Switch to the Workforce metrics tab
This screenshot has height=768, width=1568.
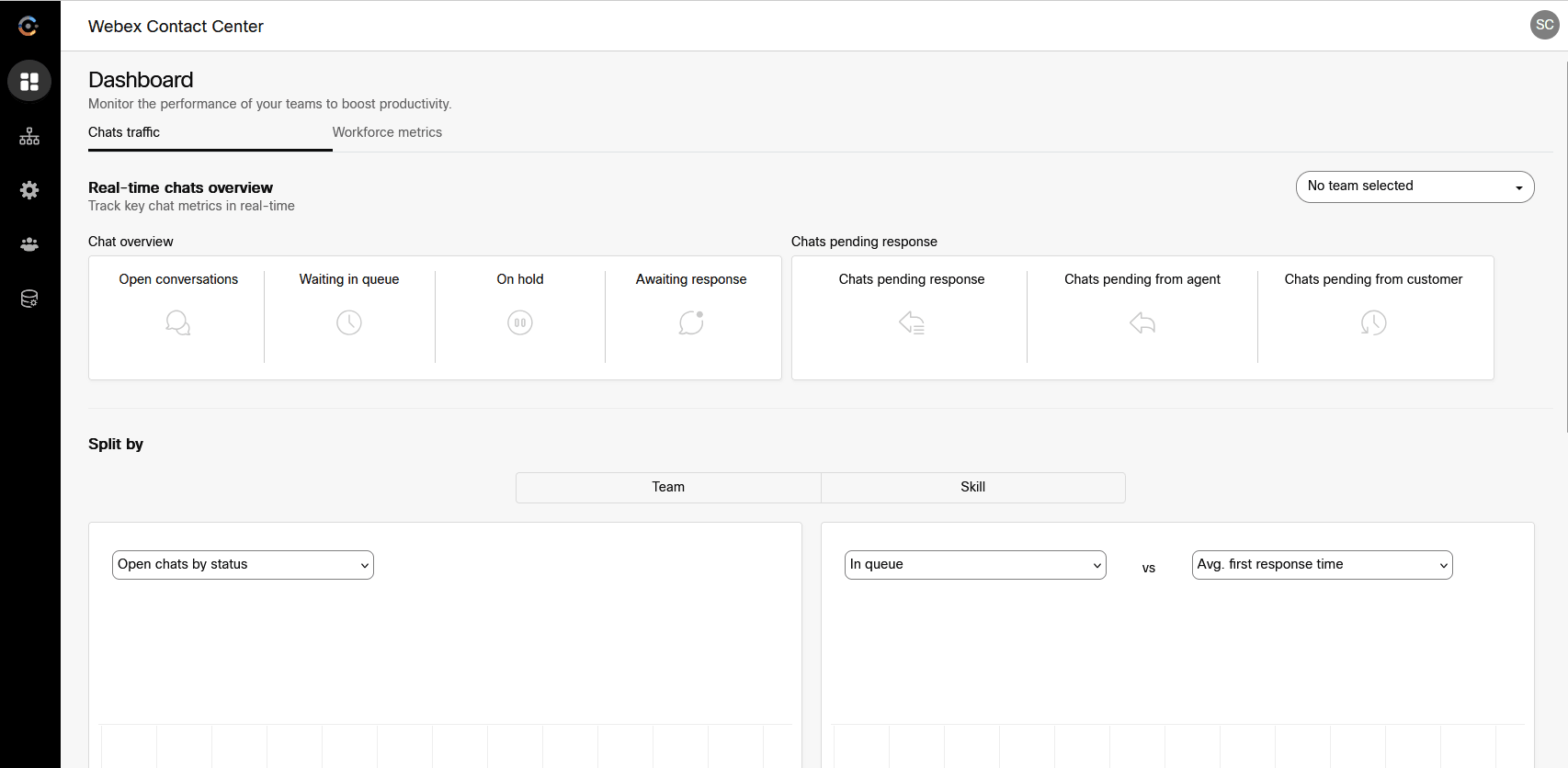click(x=387, y=132)
